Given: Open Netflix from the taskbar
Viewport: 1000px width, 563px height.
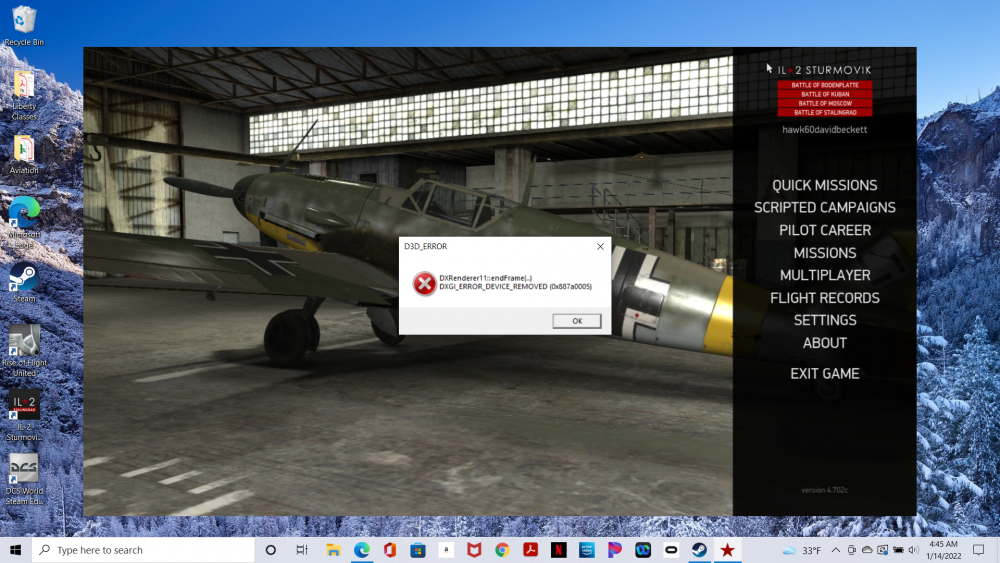Looking at the screenshot, I should (x=558, y=550).
